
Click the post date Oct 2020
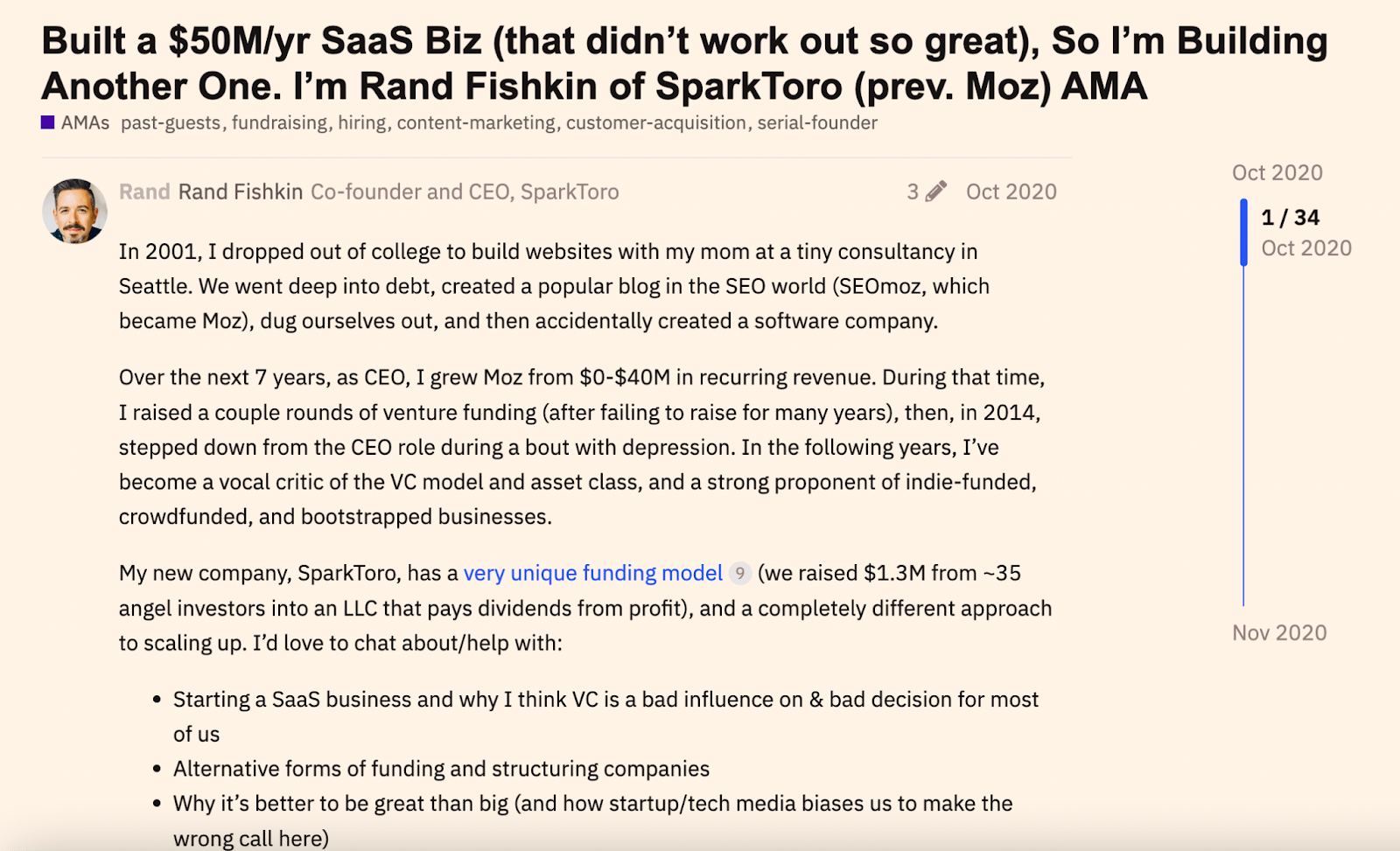click(1011, 192)
